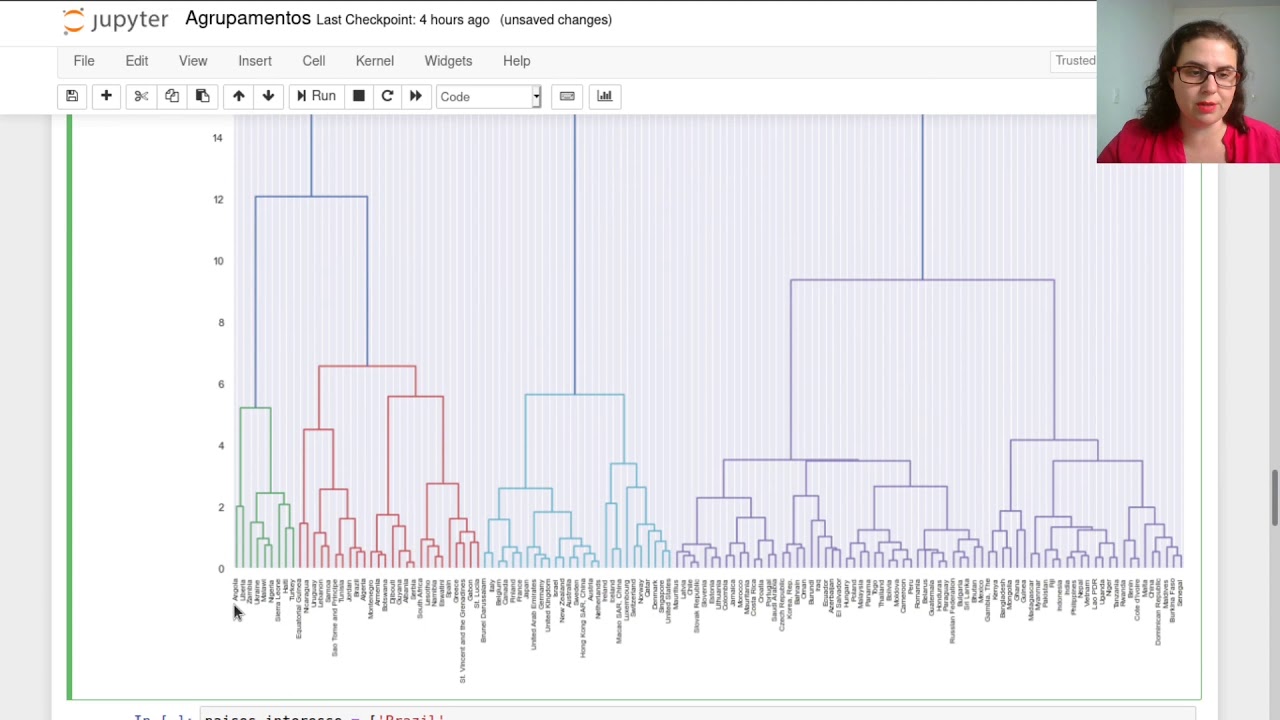Viewport: 1280px width, 720px height.
Task: Open the File menu
Action: [x=84, y=61]
